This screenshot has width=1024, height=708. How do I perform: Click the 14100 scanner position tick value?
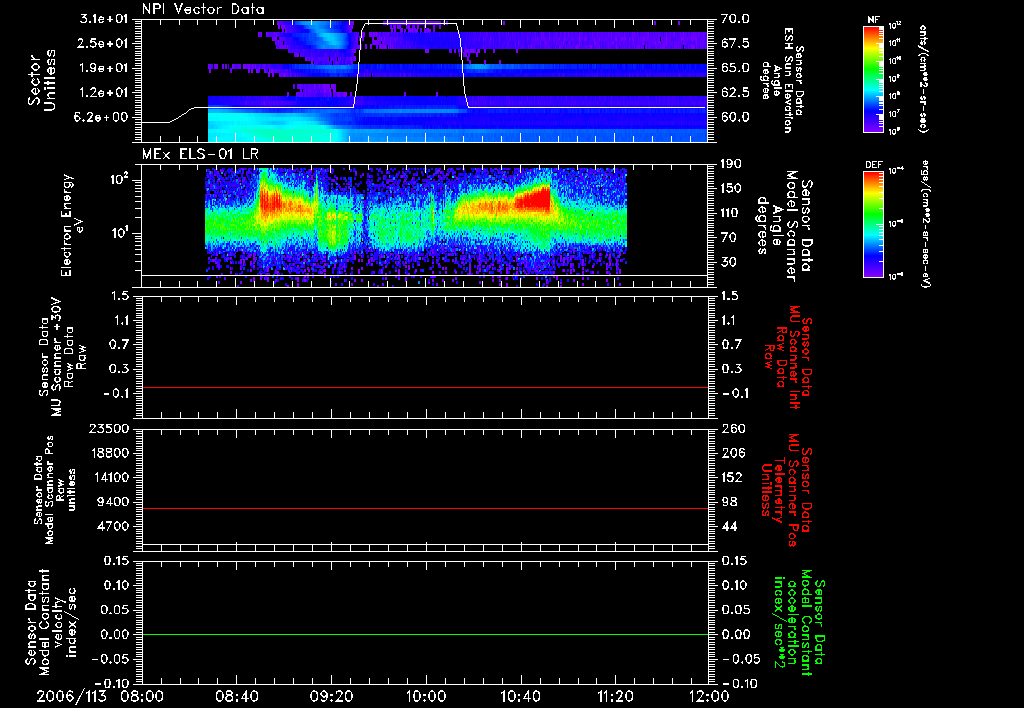110,477
